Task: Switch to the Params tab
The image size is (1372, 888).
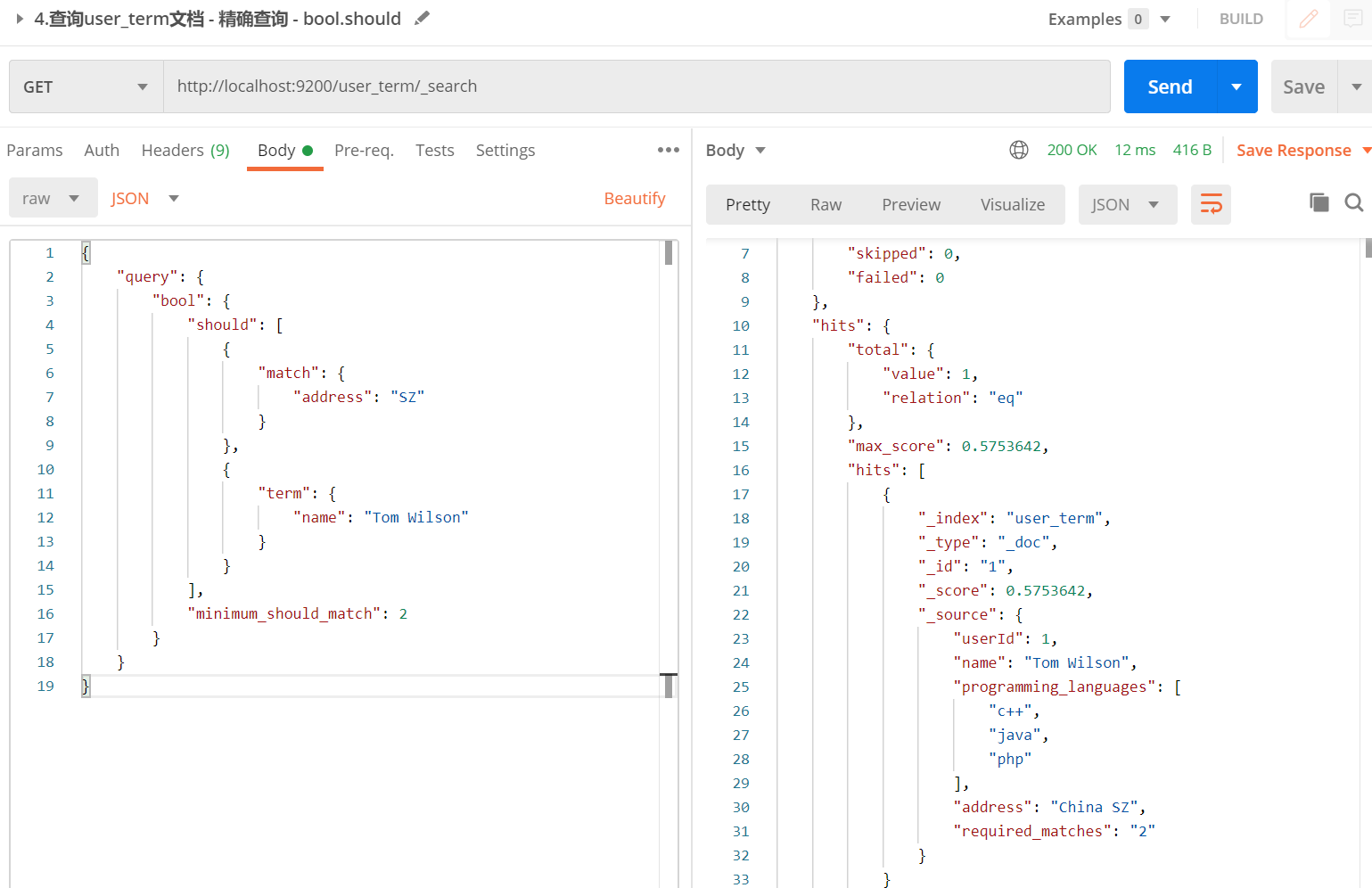Action: click(x=35, y=151)
